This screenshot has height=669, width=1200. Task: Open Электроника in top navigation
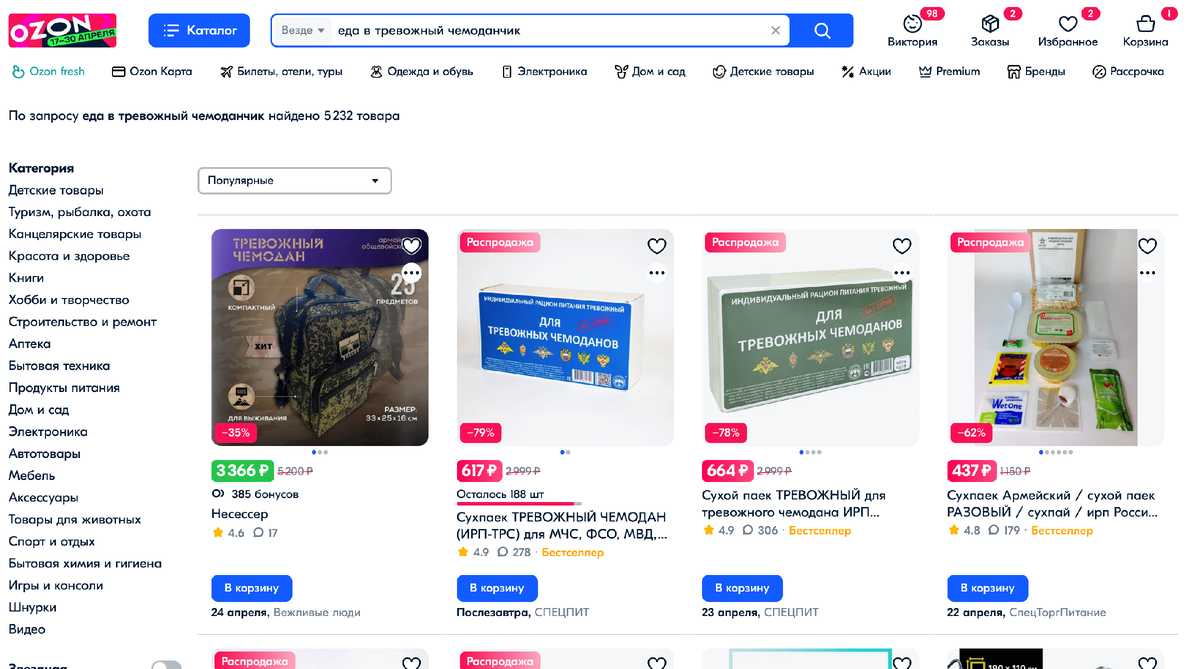coord(544,71)
